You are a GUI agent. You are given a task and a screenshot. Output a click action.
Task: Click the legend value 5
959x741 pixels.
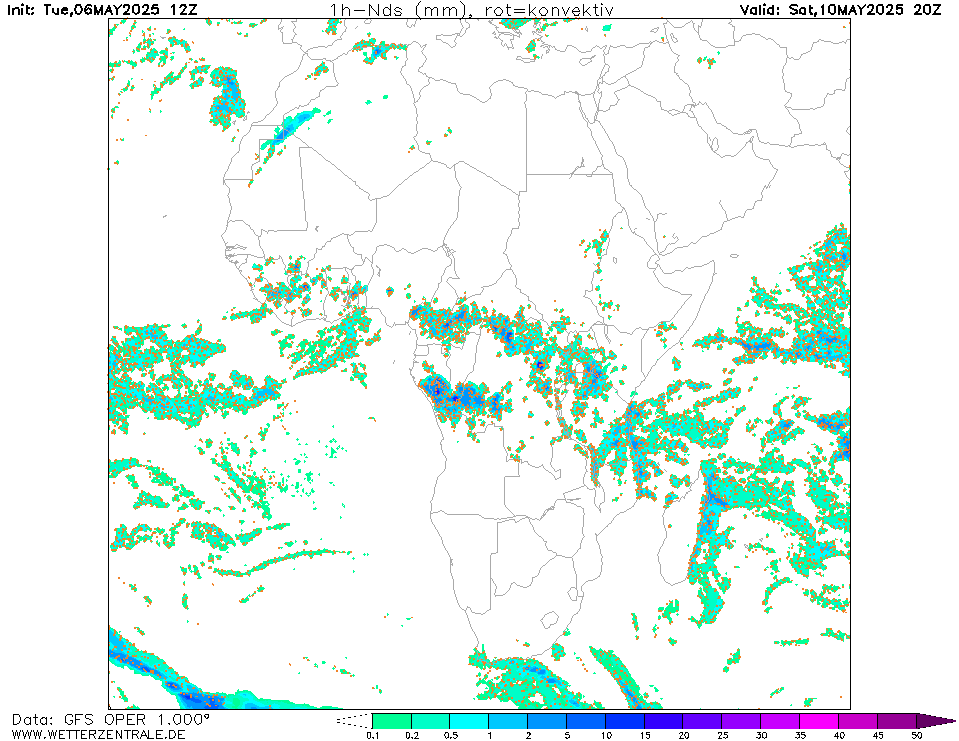coord(567,735)
